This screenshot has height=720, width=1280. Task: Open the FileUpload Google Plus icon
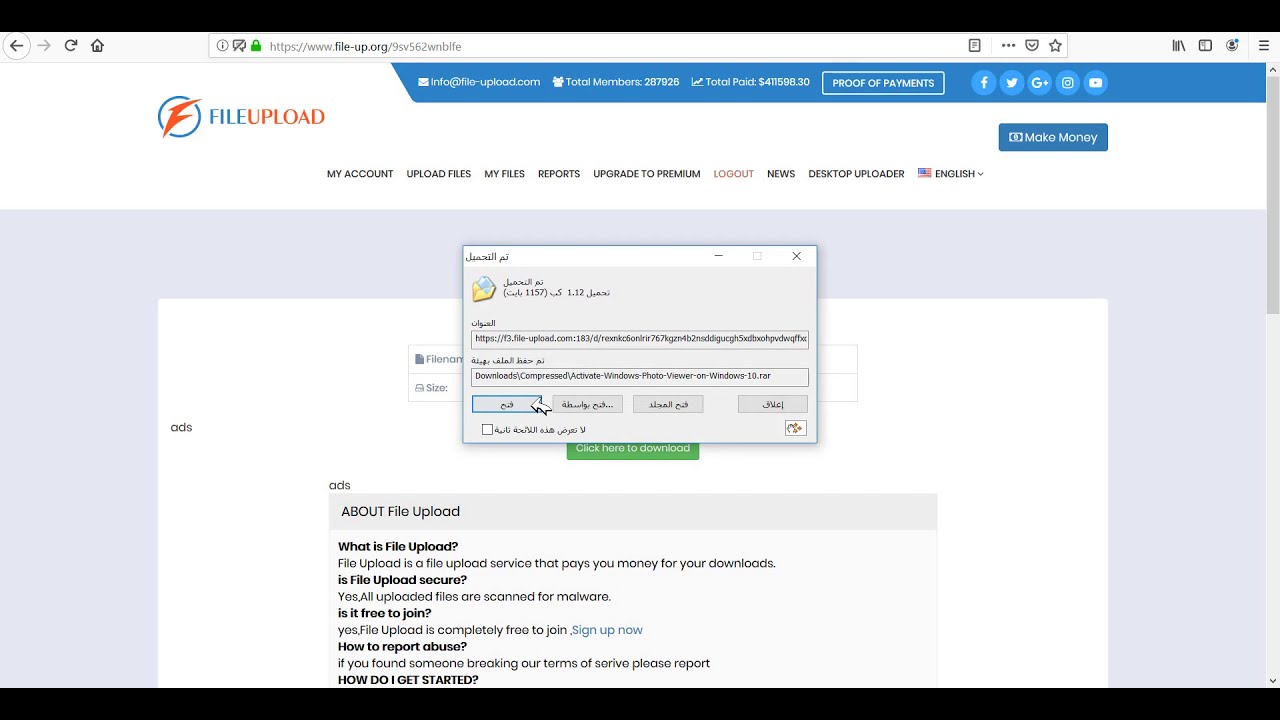[x=1040, y=83]
